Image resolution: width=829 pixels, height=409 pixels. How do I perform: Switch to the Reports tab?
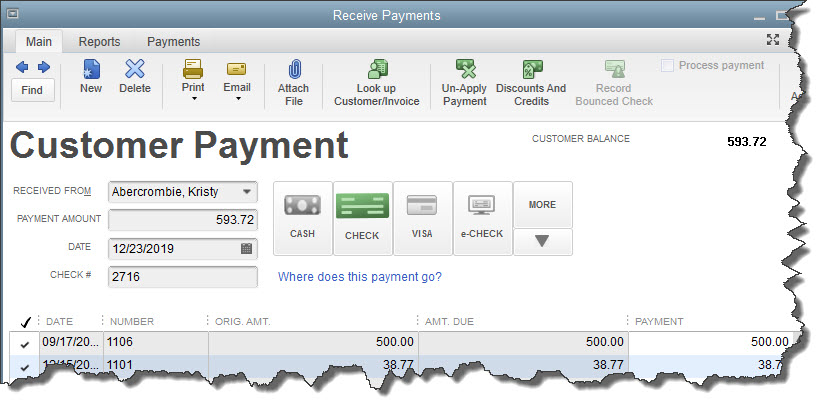[100, 42]
